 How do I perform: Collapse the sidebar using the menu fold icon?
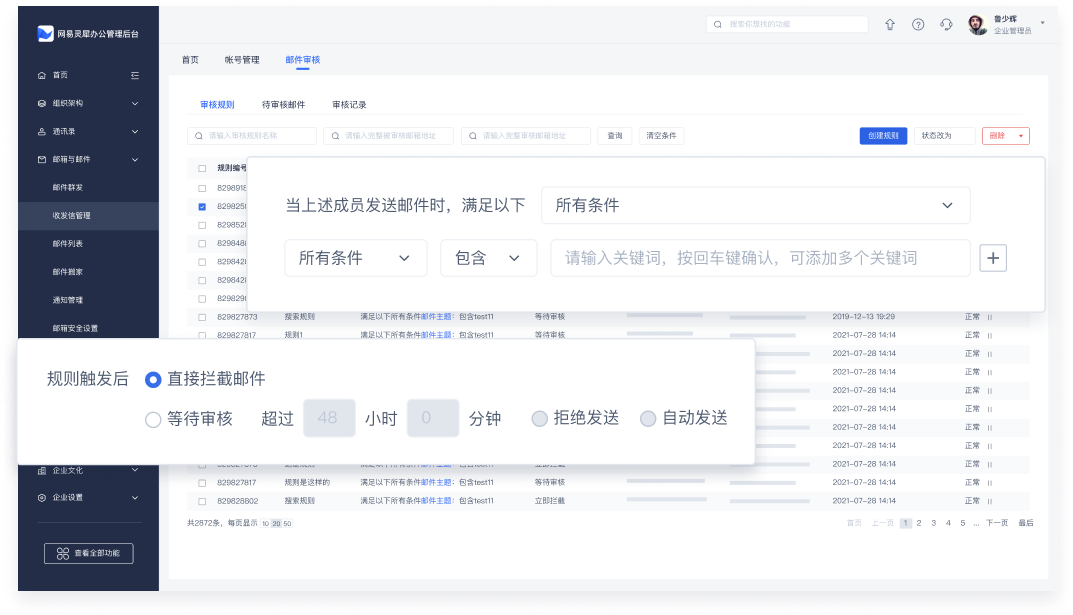[x=135, y=75]
